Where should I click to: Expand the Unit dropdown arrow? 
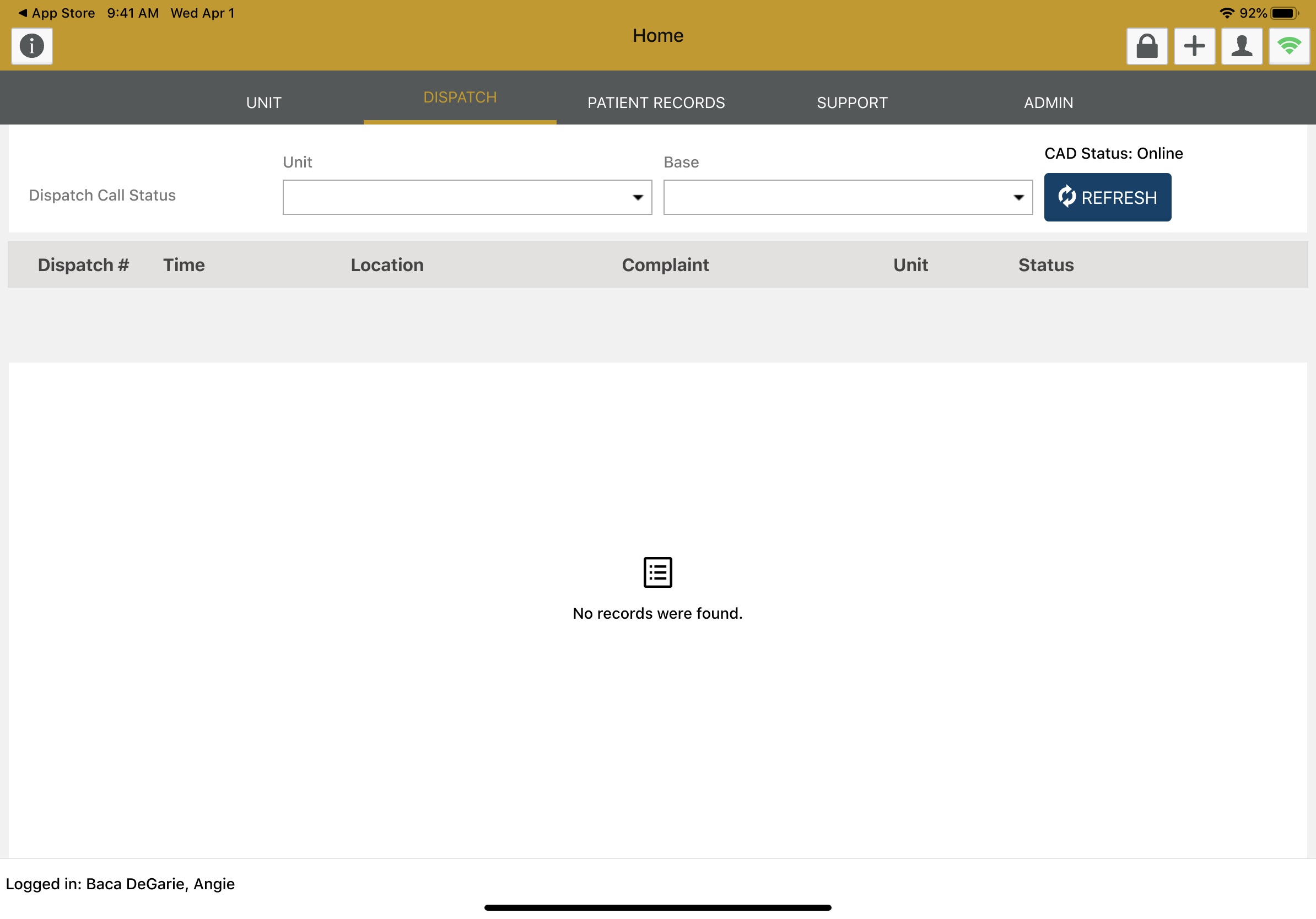point(638,198)
